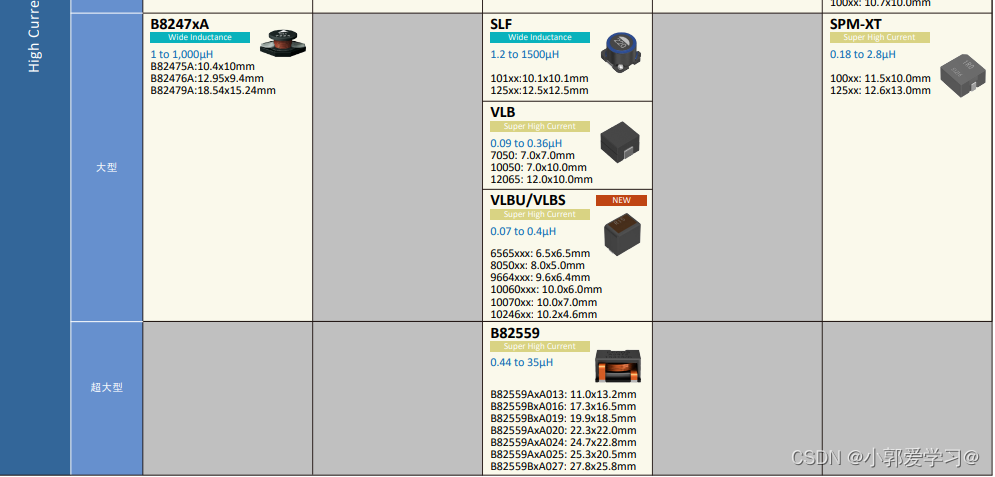Click the VLB 10050: 7.0x10.0mm entry
This screenshot has width=995, height=477.
coord(539,167)
